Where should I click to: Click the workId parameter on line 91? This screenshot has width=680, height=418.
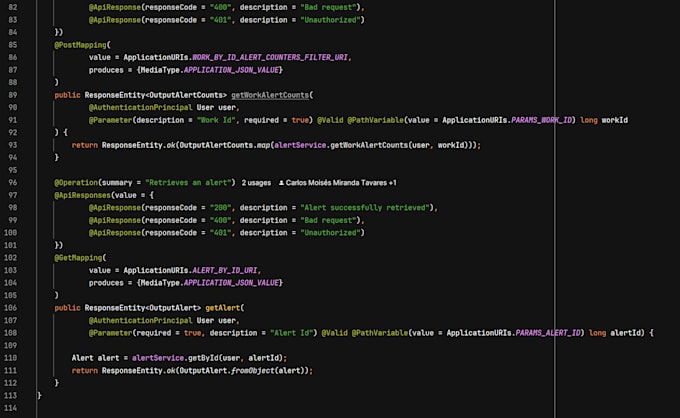(615, 120)
